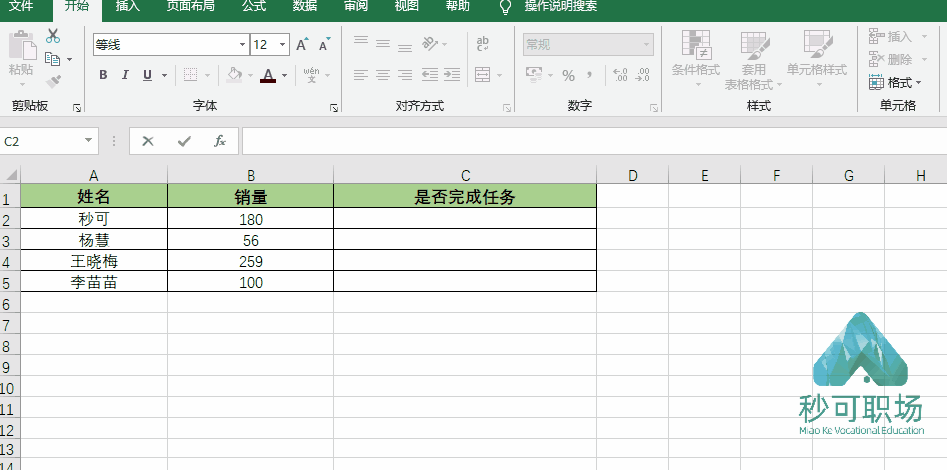Open the font name dropdown 等线
The height and width of the screenshot is (470, 947).
pyautogui.click(x=242, y=45)
